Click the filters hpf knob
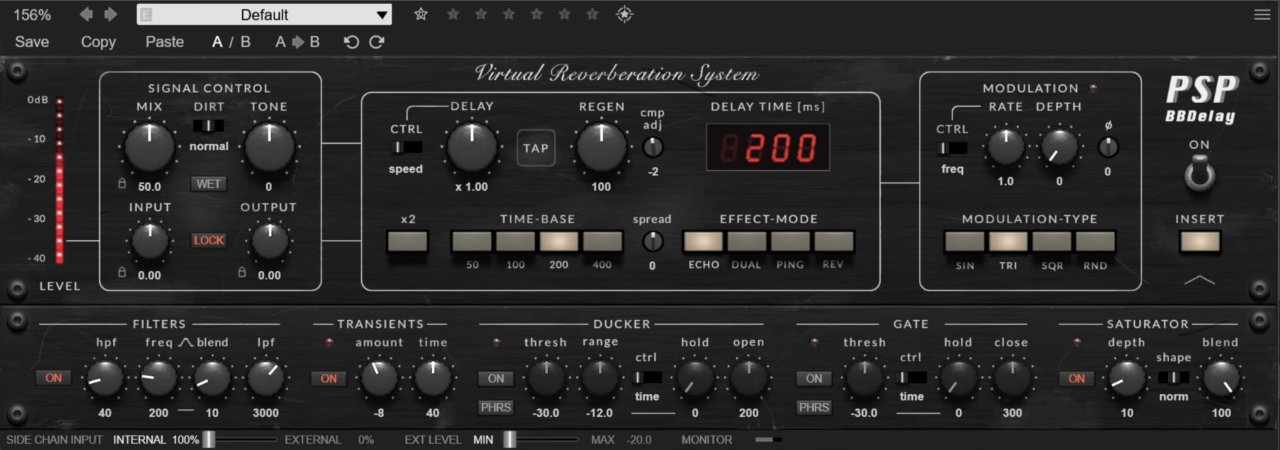1280x450 pixels. [106, 378]
